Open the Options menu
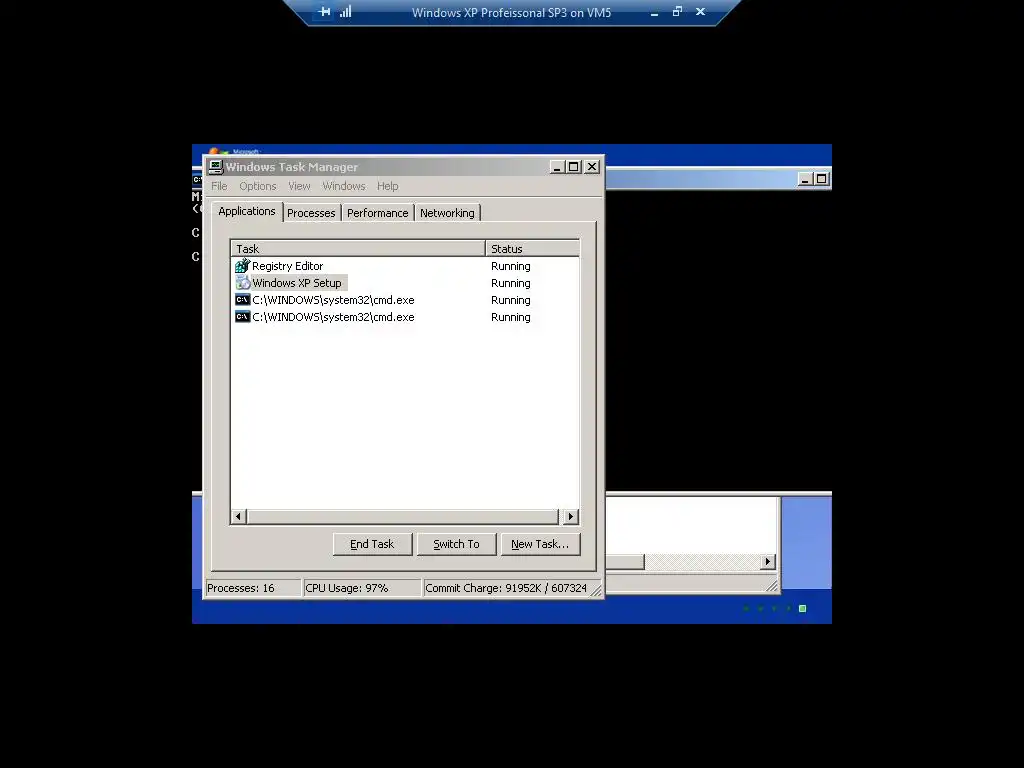The height and width of the screenshot is (768, 1024). [258, 186]
